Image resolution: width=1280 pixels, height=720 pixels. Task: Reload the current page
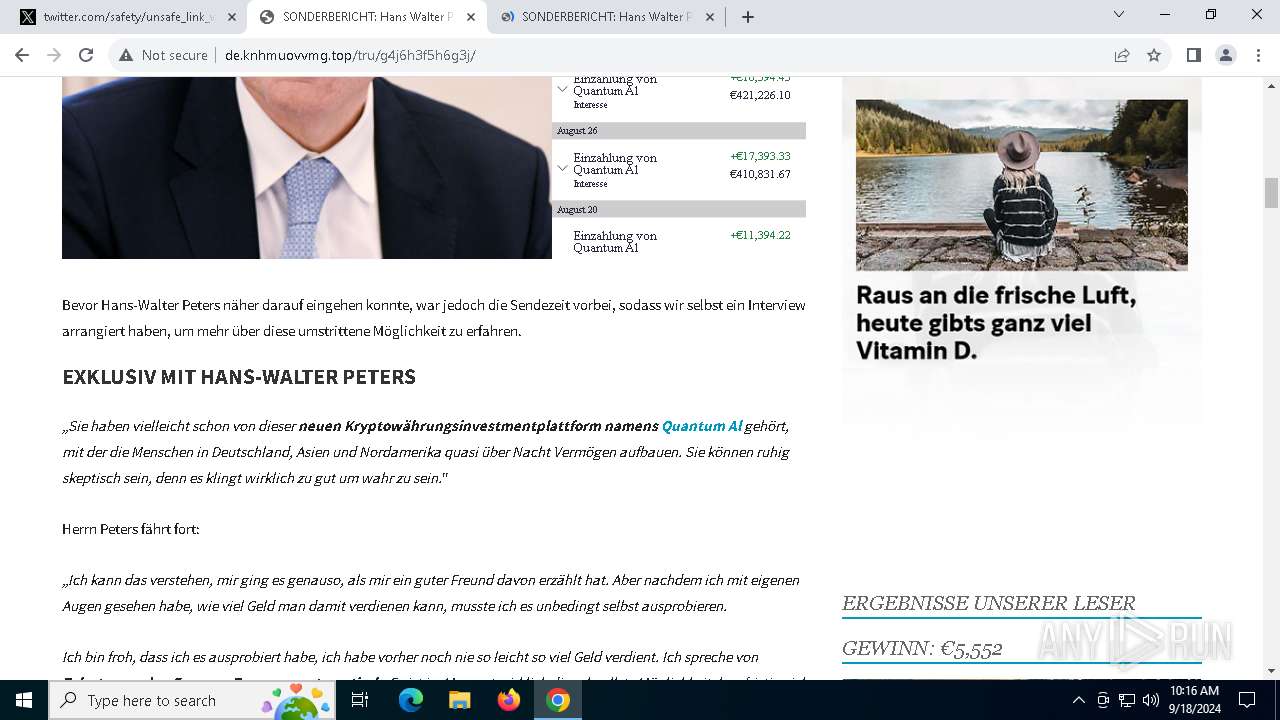(x=86, y=55)
